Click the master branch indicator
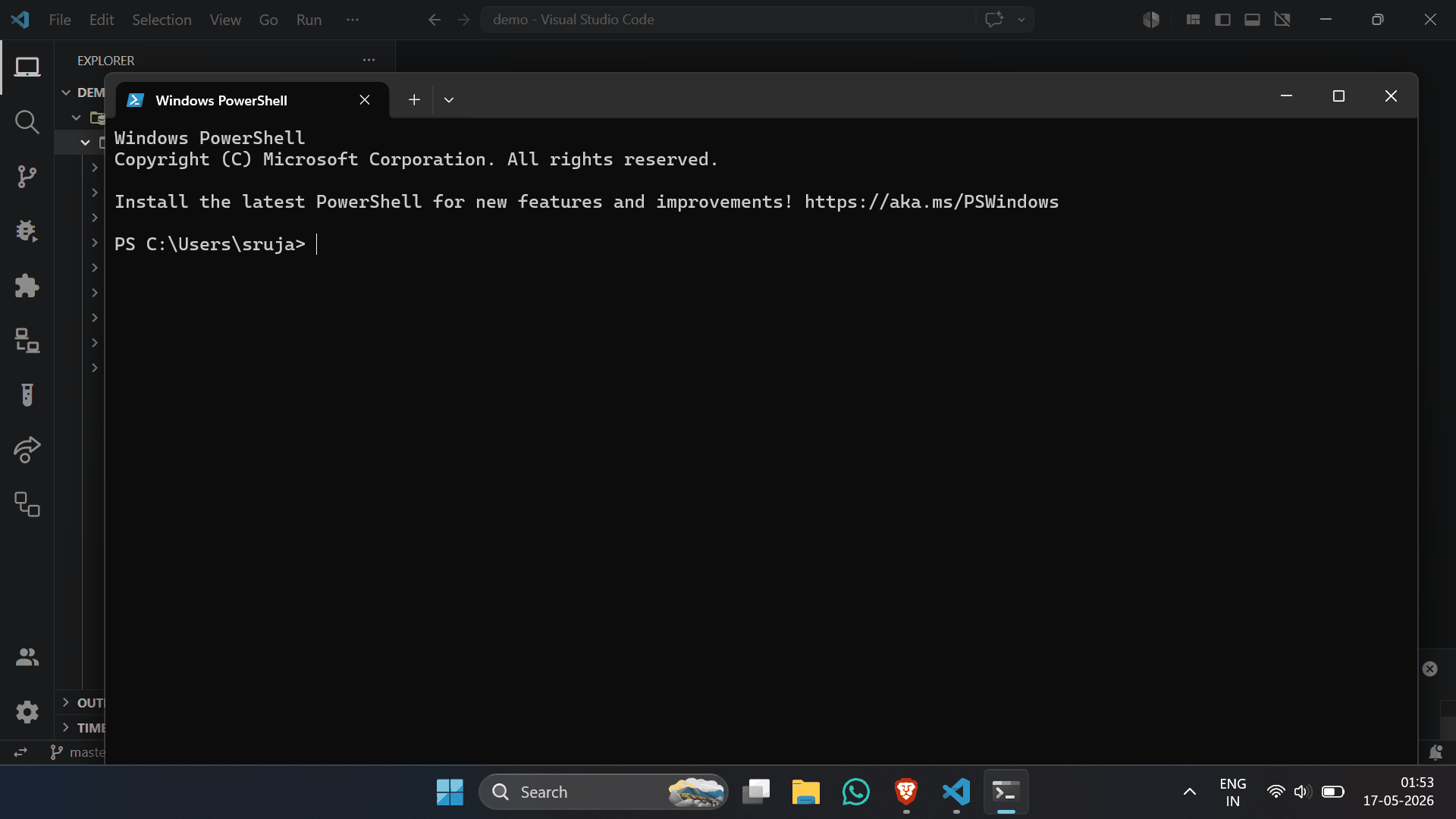 [x=77, y=752]
